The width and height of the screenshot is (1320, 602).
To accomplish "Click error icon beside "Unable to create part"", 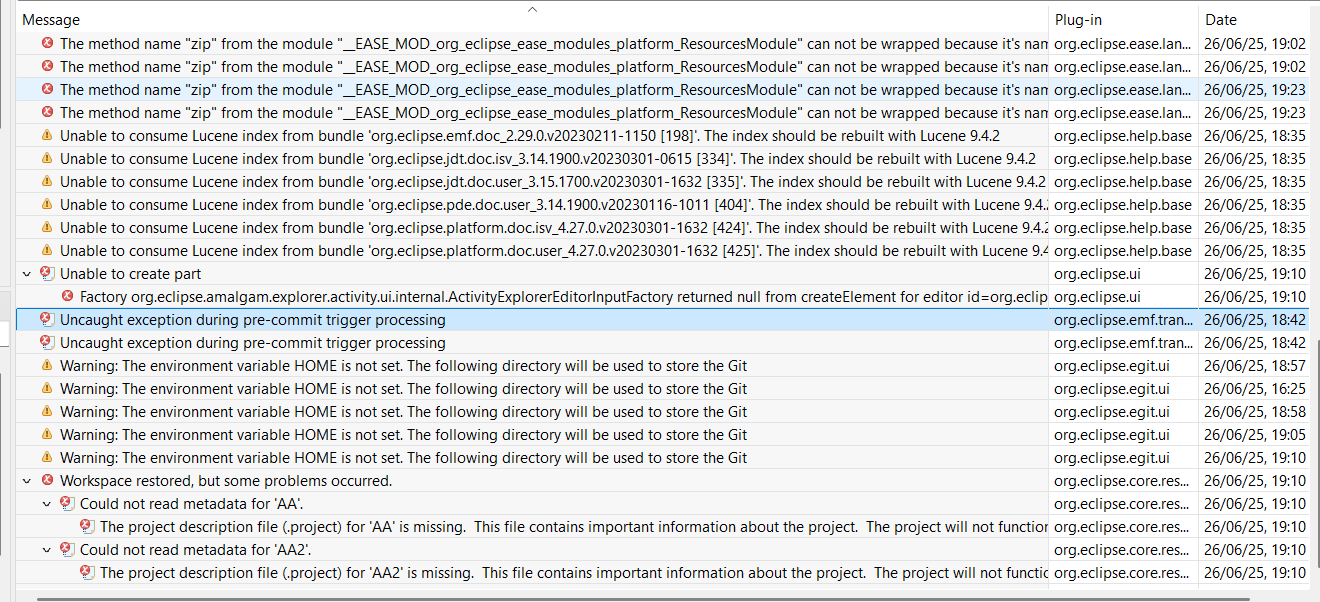I will 46,274.
